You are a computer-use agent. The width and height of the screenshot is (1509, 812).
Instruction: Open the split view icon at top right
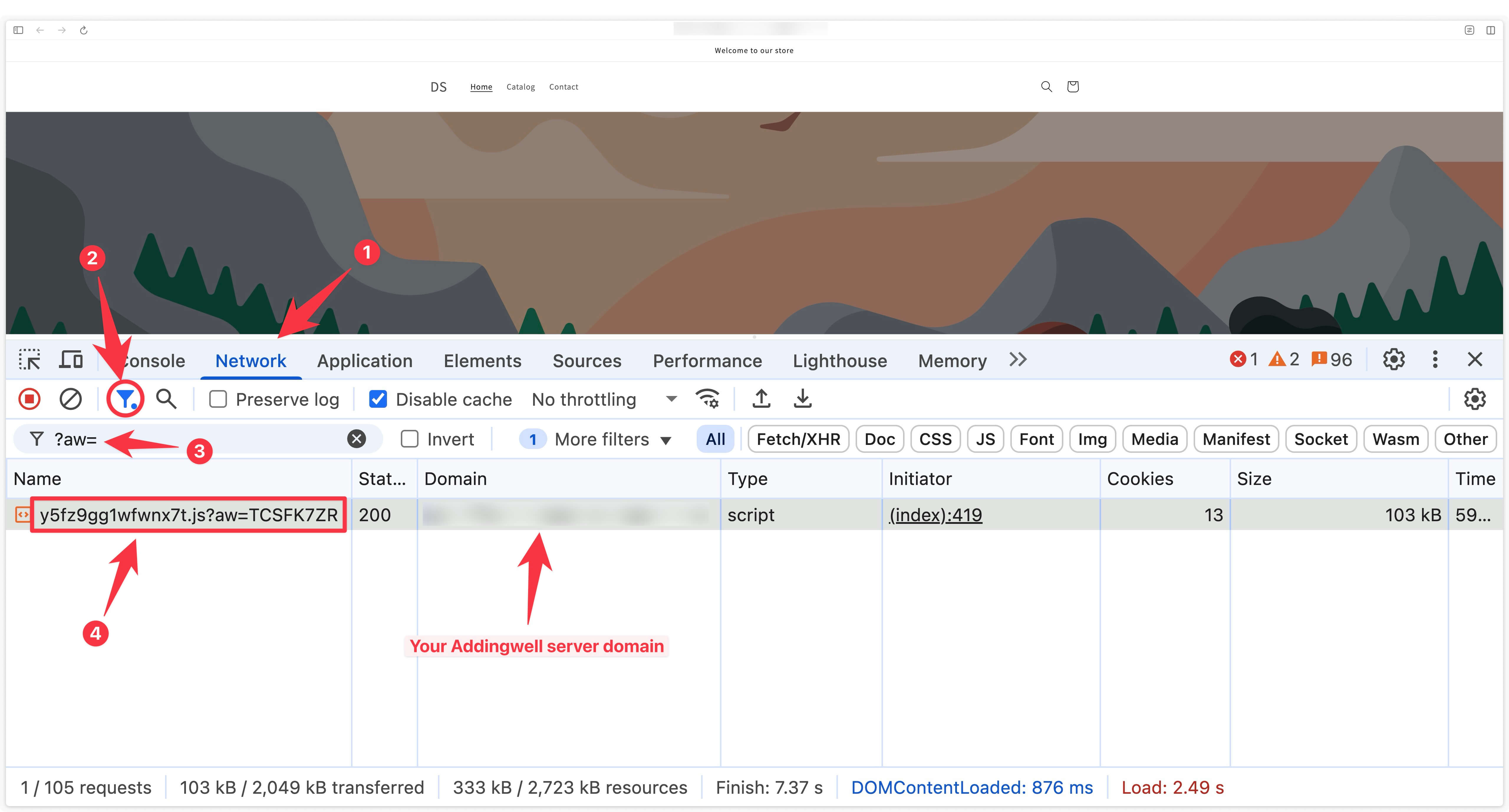(x=1491, y=30)
